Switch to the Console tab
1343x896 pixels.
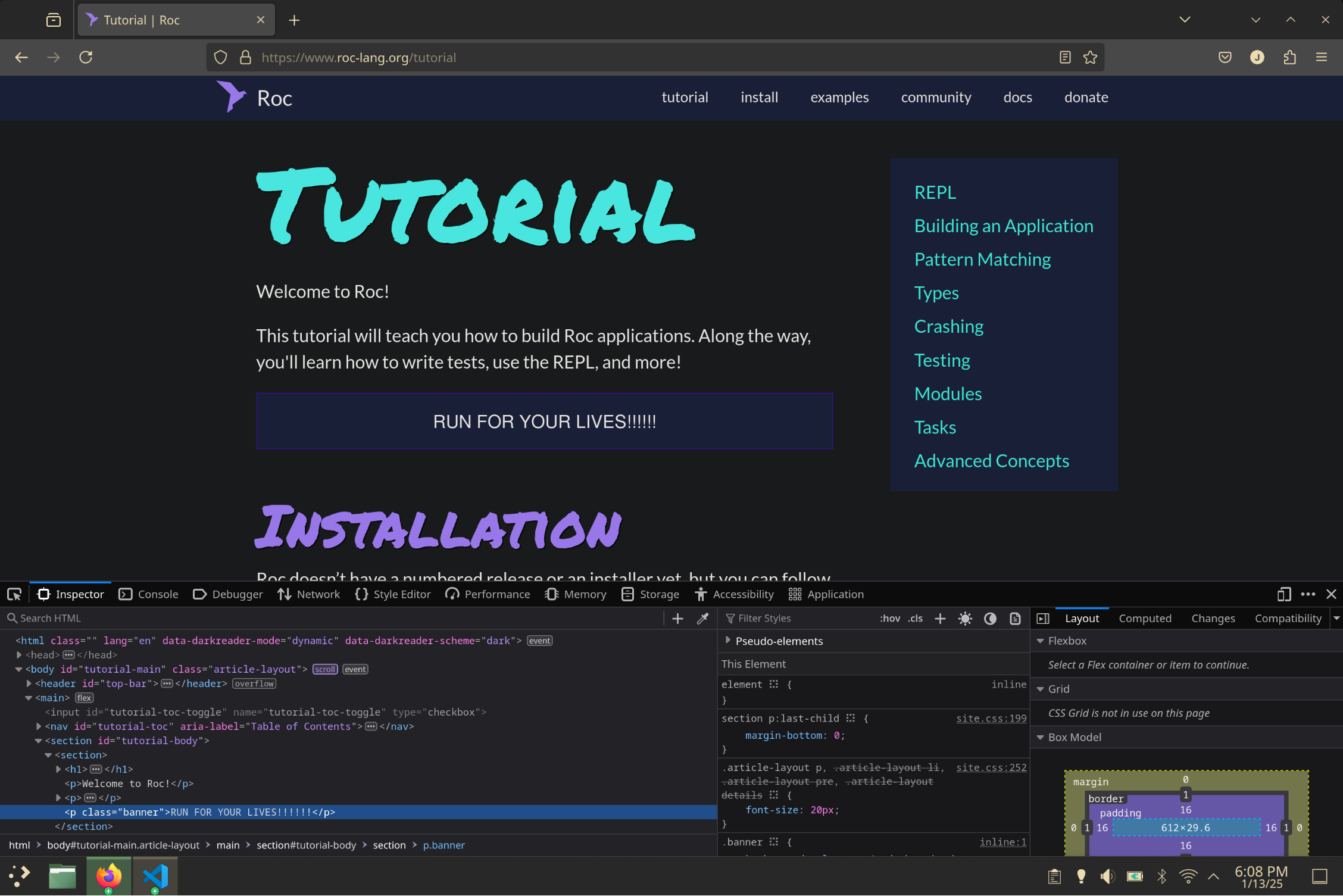[149, 594]
